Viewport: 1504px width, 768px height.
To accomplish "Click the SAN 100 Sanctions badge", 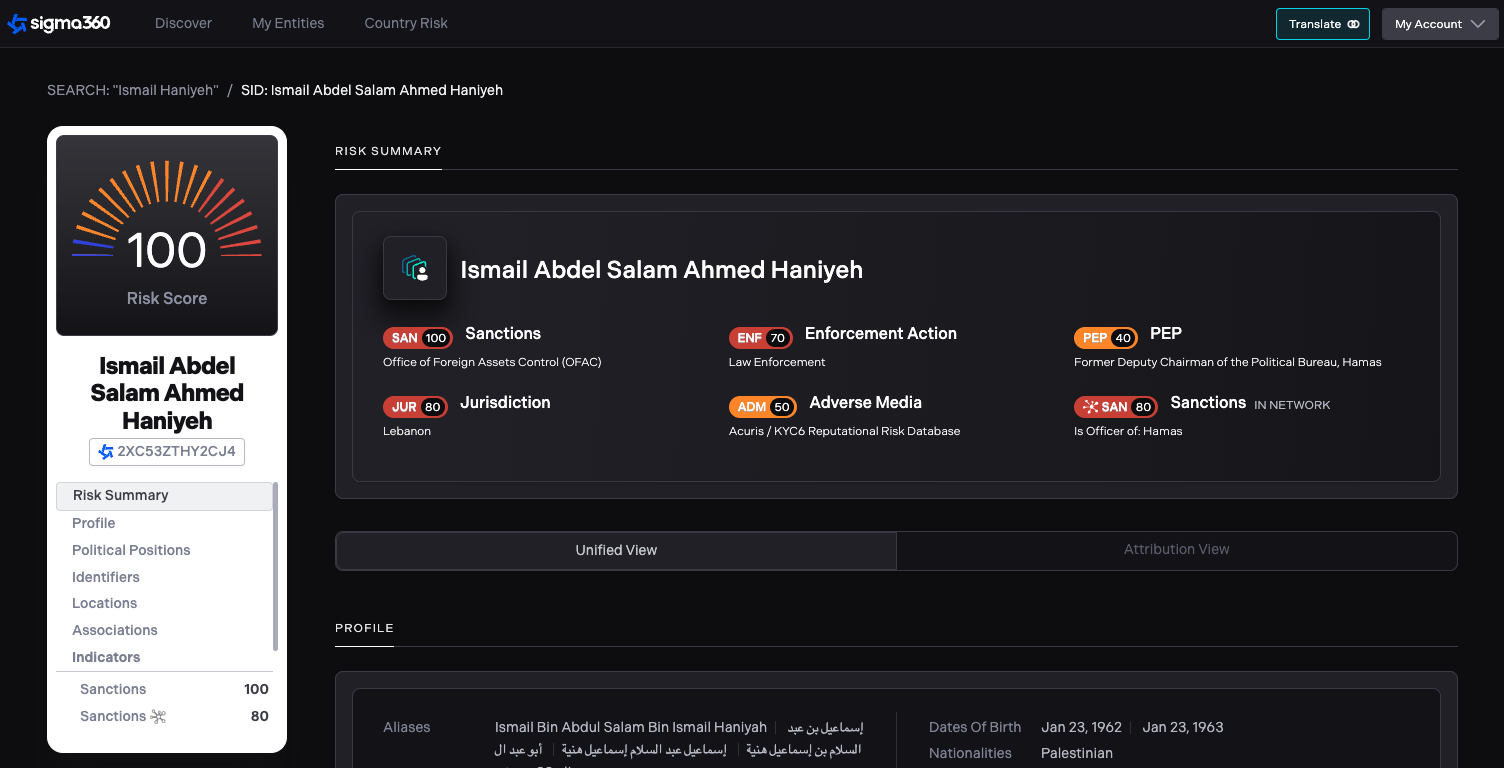I will 417,338.
